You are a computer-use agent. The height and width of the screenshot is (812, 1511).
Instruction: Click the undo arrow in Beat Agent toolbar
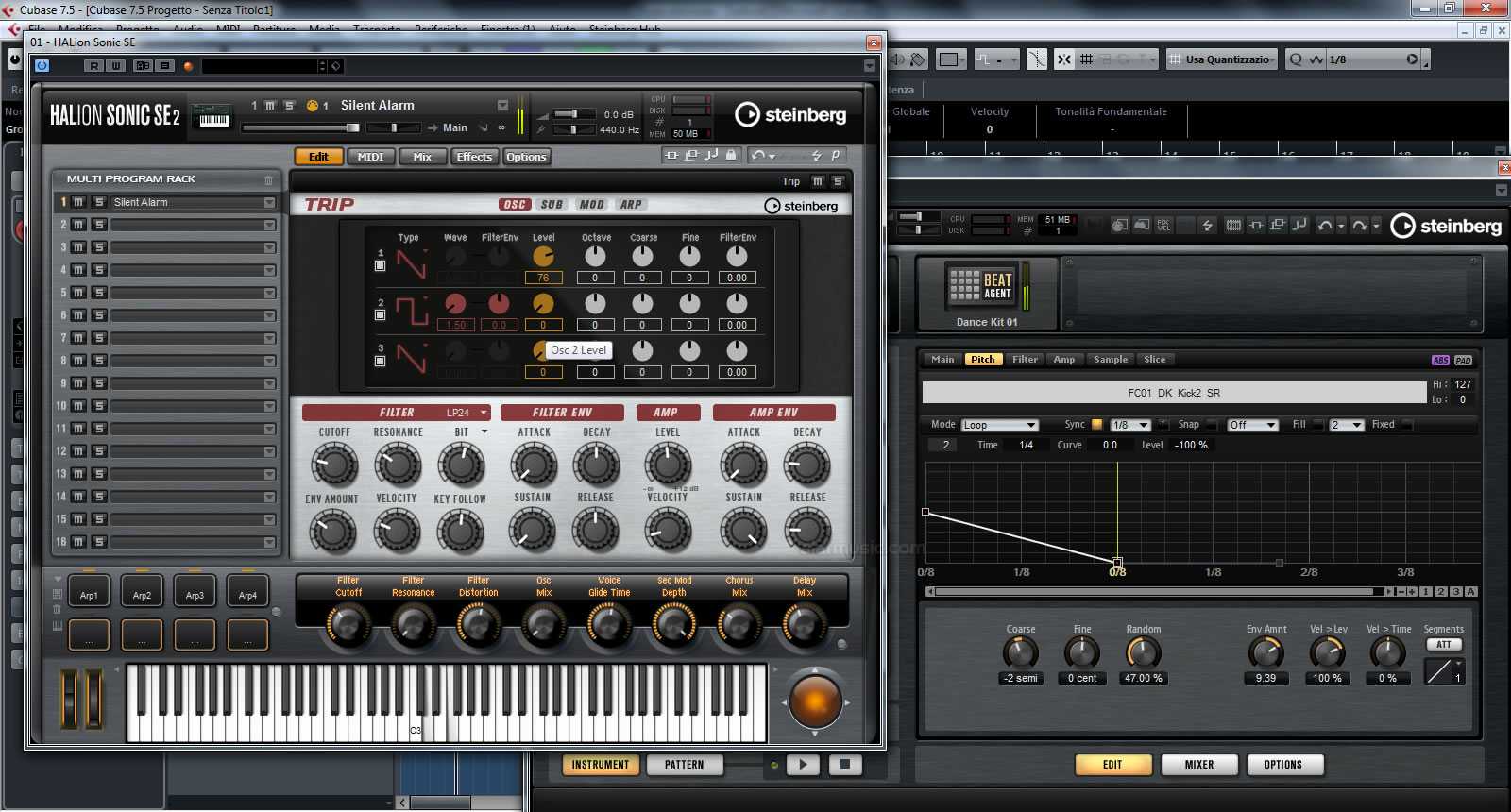tap(1325, 225)
